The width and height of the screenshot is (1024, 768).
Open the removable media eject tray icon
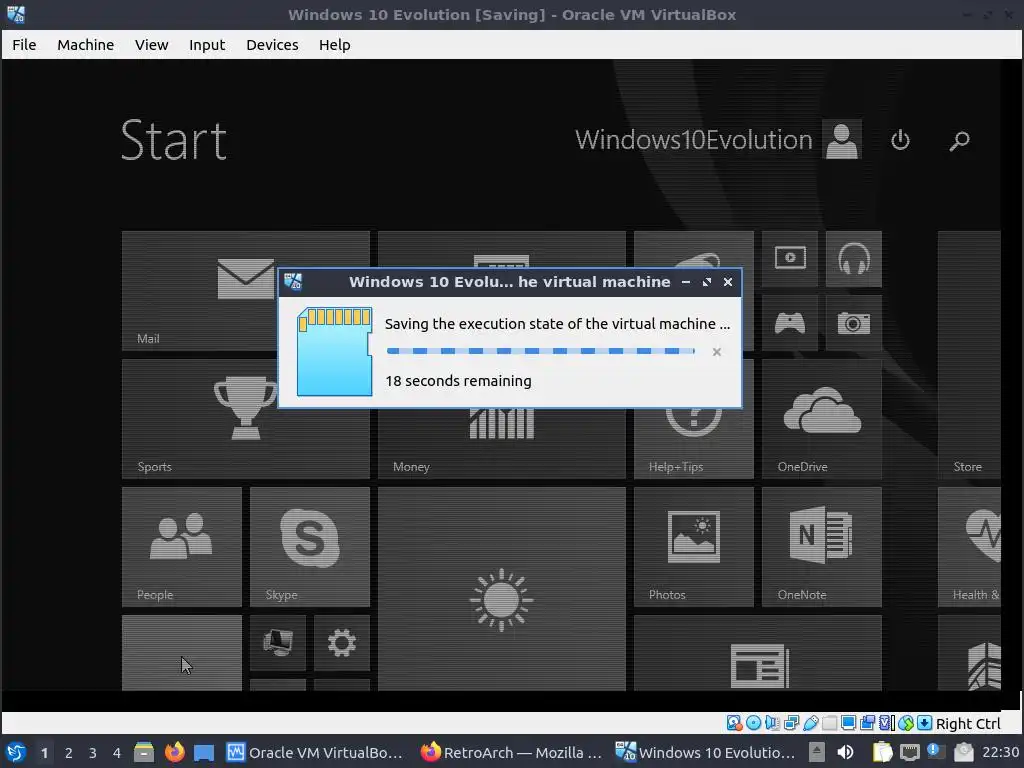click(816, 752)
